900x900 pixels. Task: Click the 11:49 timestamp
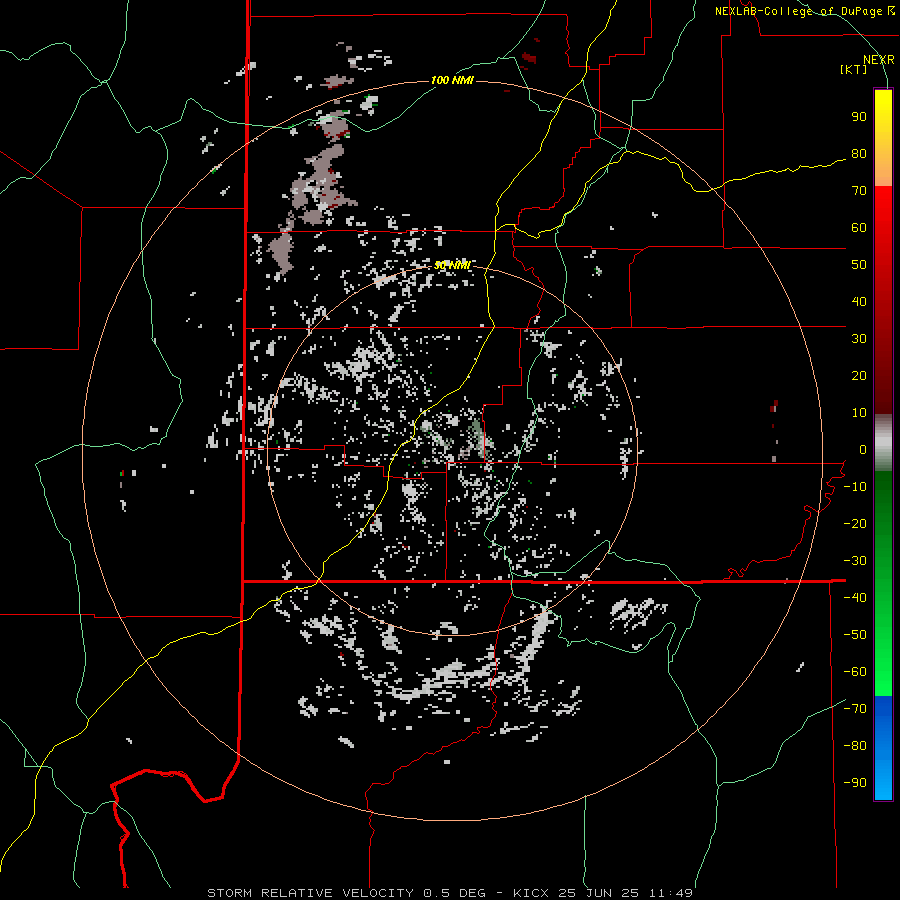671,893
